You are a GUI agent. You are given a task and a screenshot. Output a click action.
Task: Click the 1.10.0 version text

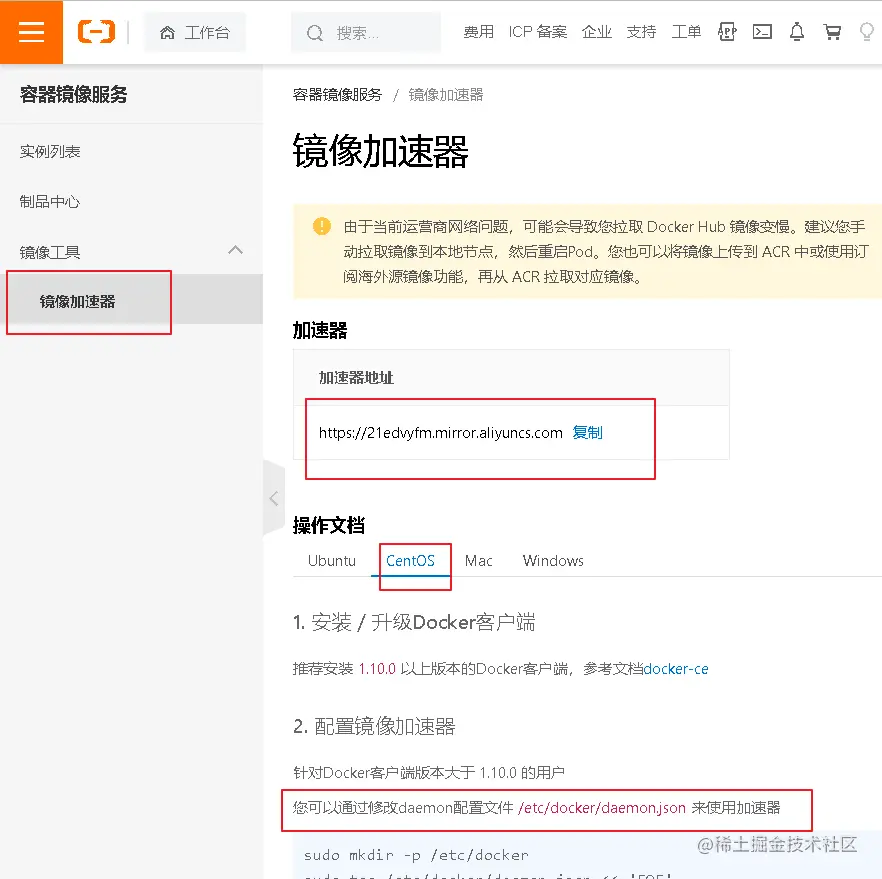pos(377,669)
